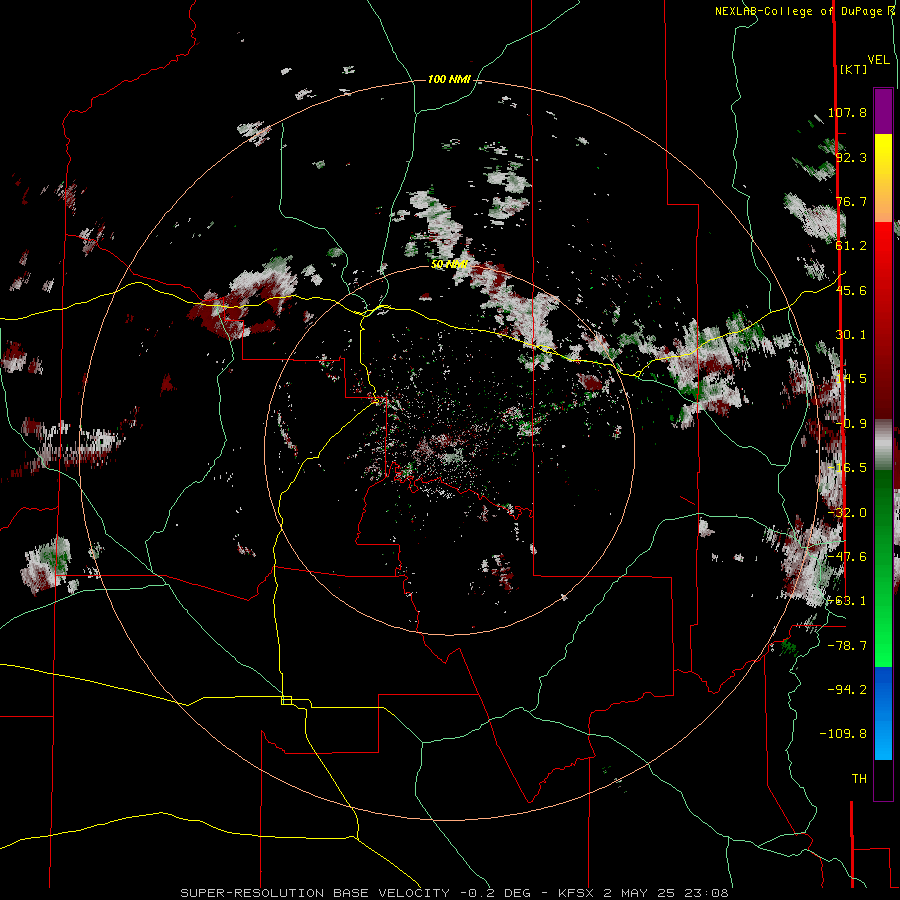Click the VEL legend heading
This screenshot has height=900, width=900.
(878, 60)
